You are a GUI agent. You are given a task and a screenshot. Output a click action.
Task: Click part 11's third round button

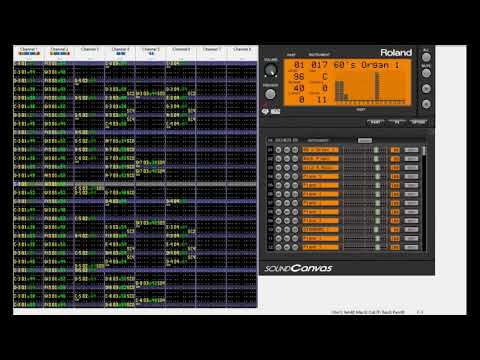point(295,239)
